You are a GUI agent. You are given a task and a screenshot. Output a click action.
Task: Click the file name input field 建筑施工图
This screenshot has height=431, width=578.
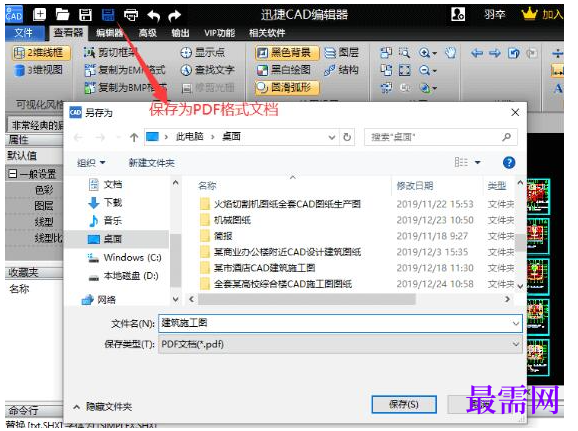point(340,323)
